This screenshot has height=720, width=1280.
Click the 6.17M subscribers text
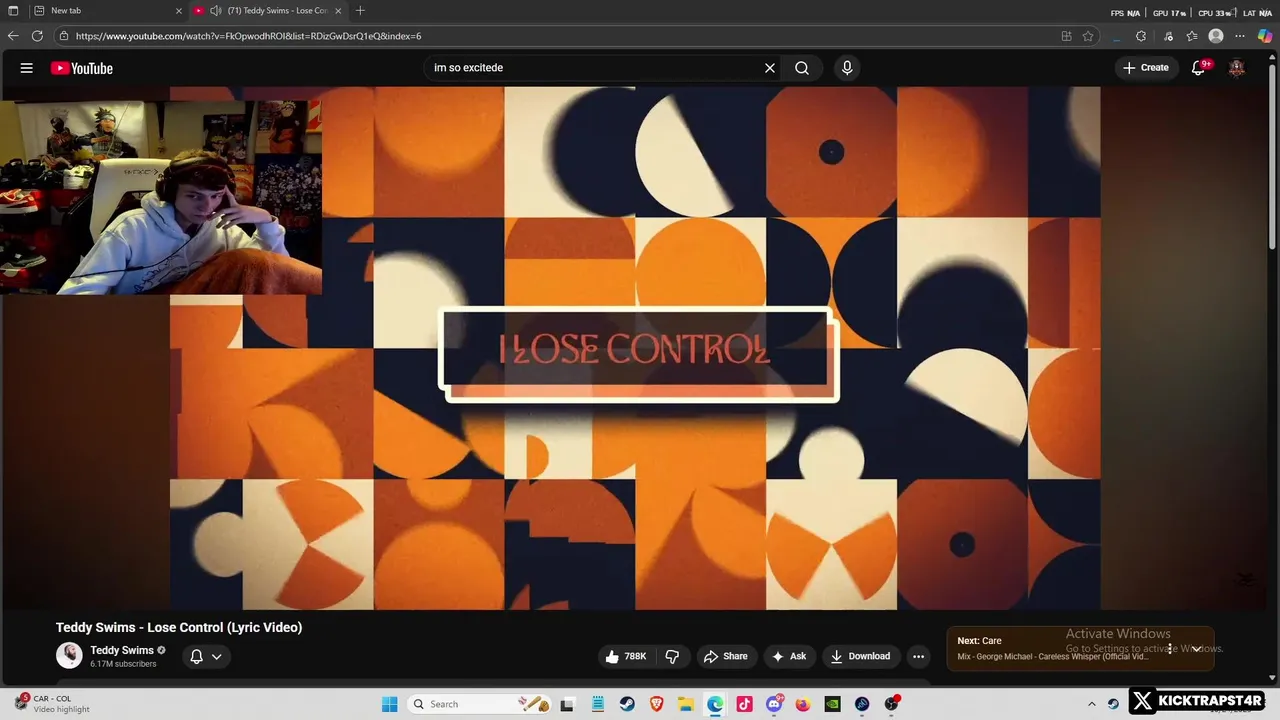pyautogui.click(x=123, y=664)
